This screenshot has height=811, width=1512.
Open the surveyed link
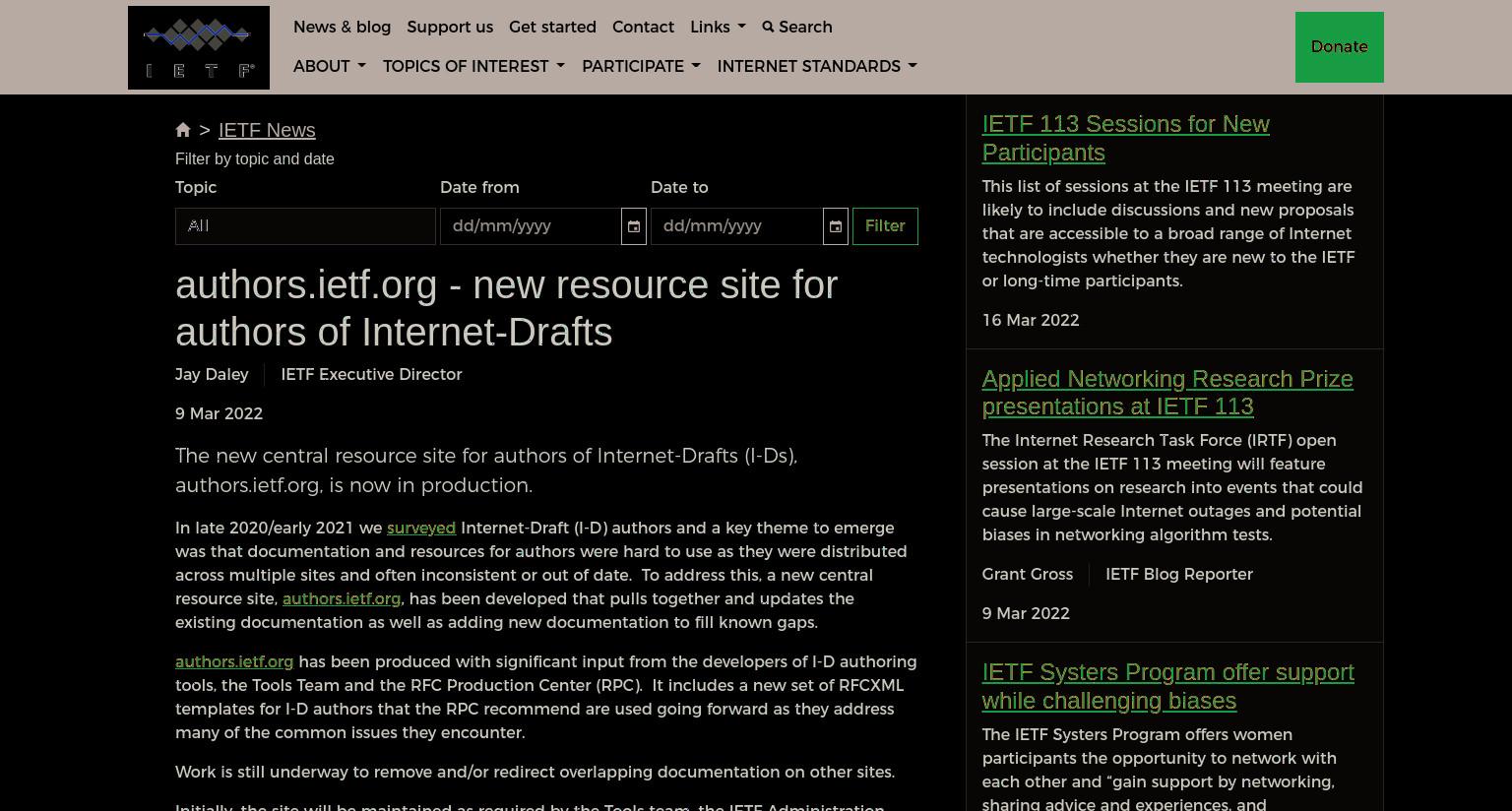[x=421, y=528]
